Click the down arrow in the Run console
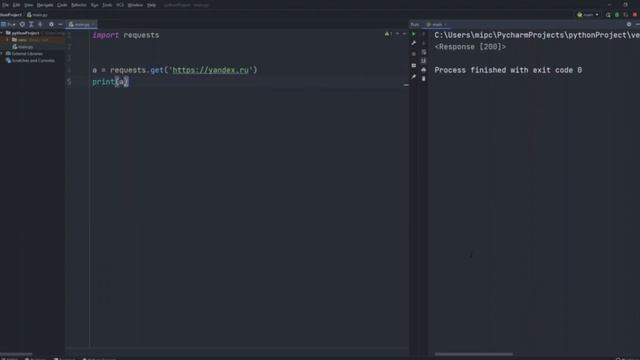The height and width of the screenshot is (360, 640). click(424, 43)
